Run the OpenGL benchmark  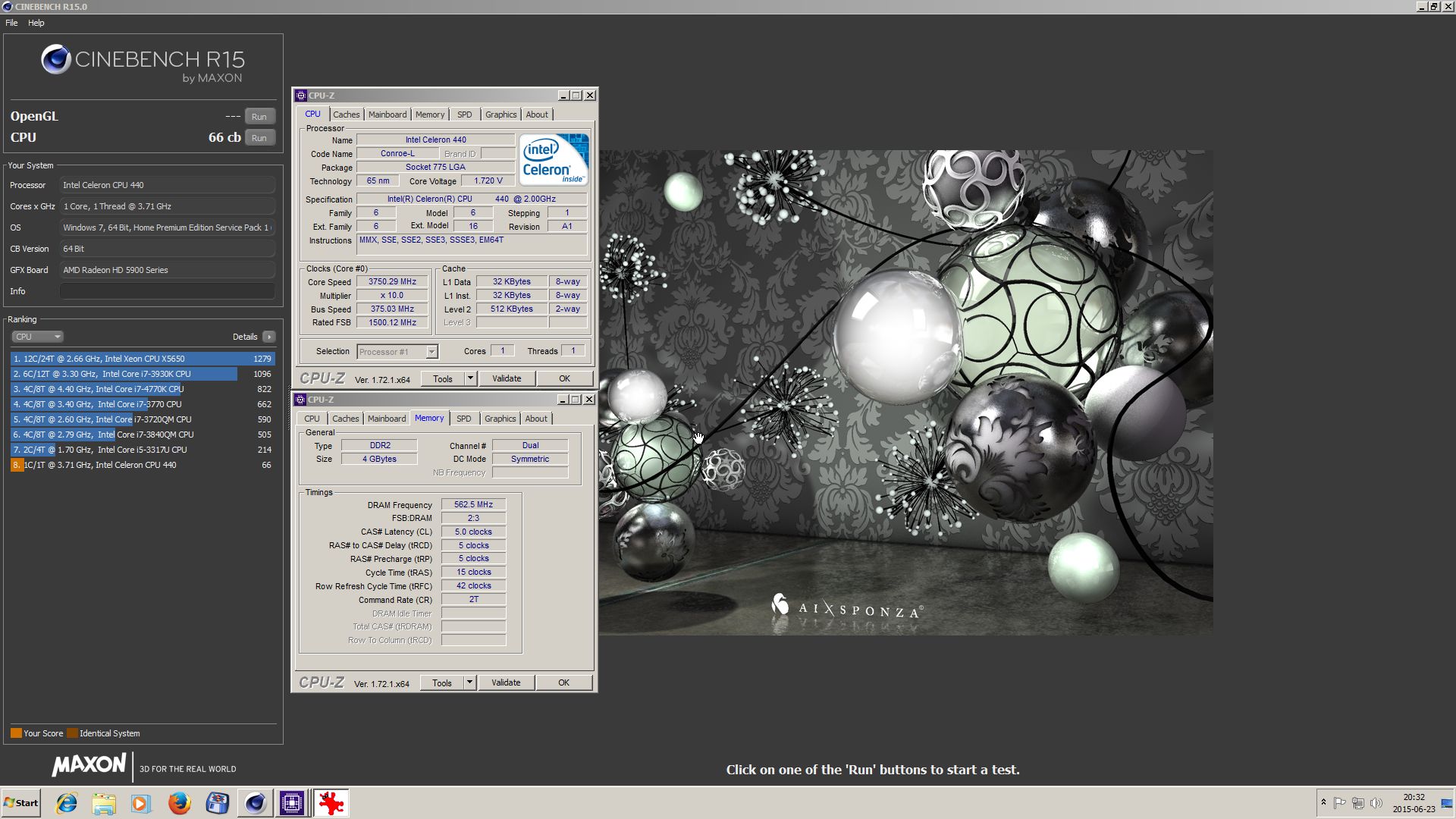pyautogui.click(x=259, y=117)
